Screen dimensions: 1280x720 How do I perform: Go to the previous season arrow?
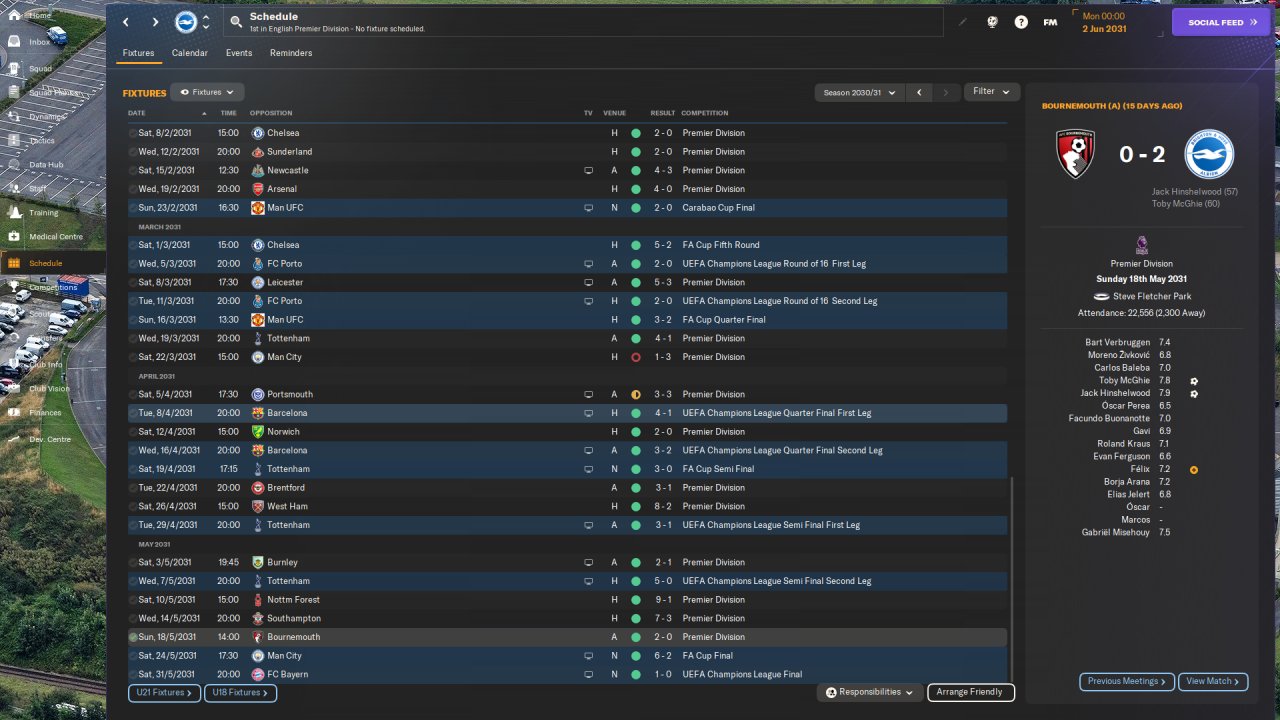click(919, 92)
